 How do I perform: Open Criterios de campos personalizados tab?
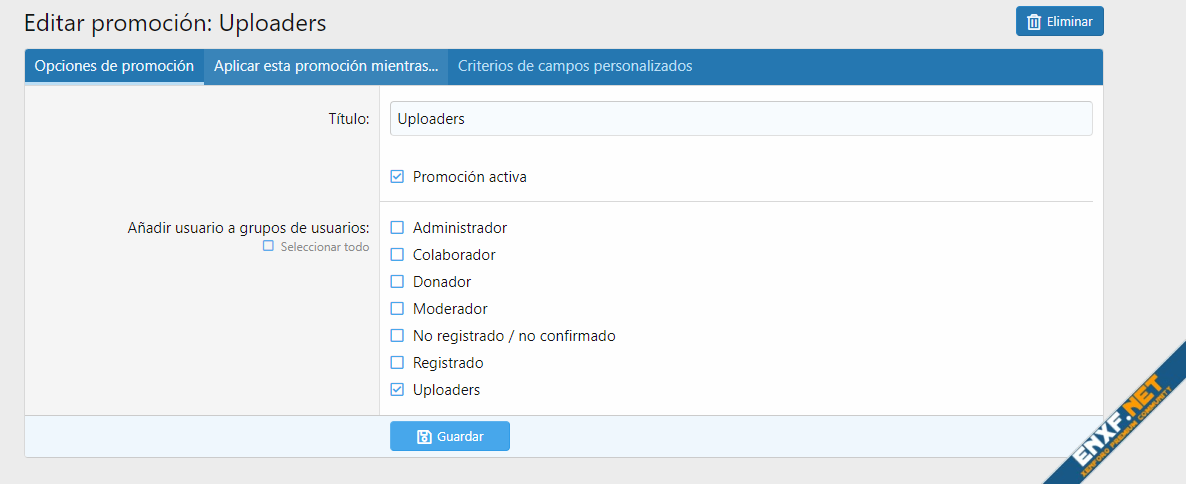tap(575, 67)
